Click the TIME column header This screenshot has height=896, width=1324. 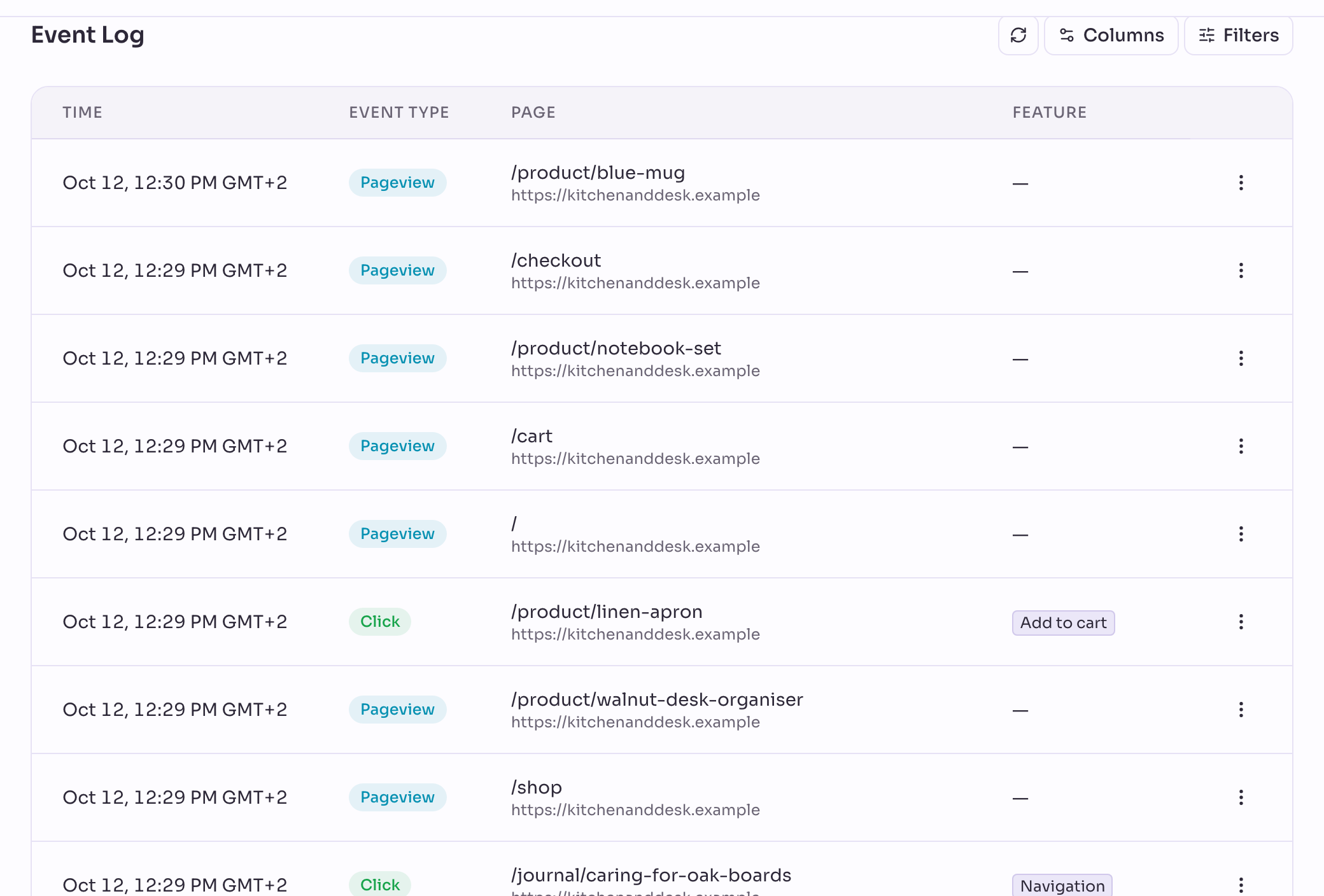pyautogui.click(x=82, y=113)
